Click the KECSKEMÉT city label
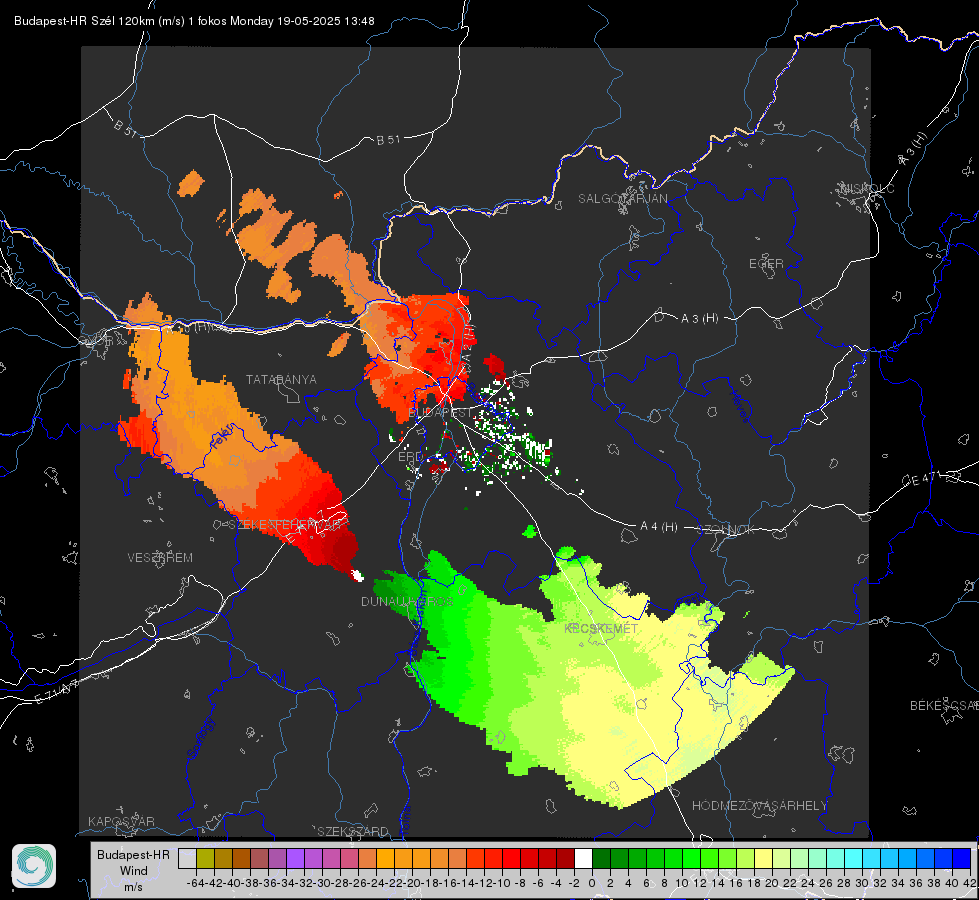The height and width of the screenshot is (900, 979). [x=601, y=628]
